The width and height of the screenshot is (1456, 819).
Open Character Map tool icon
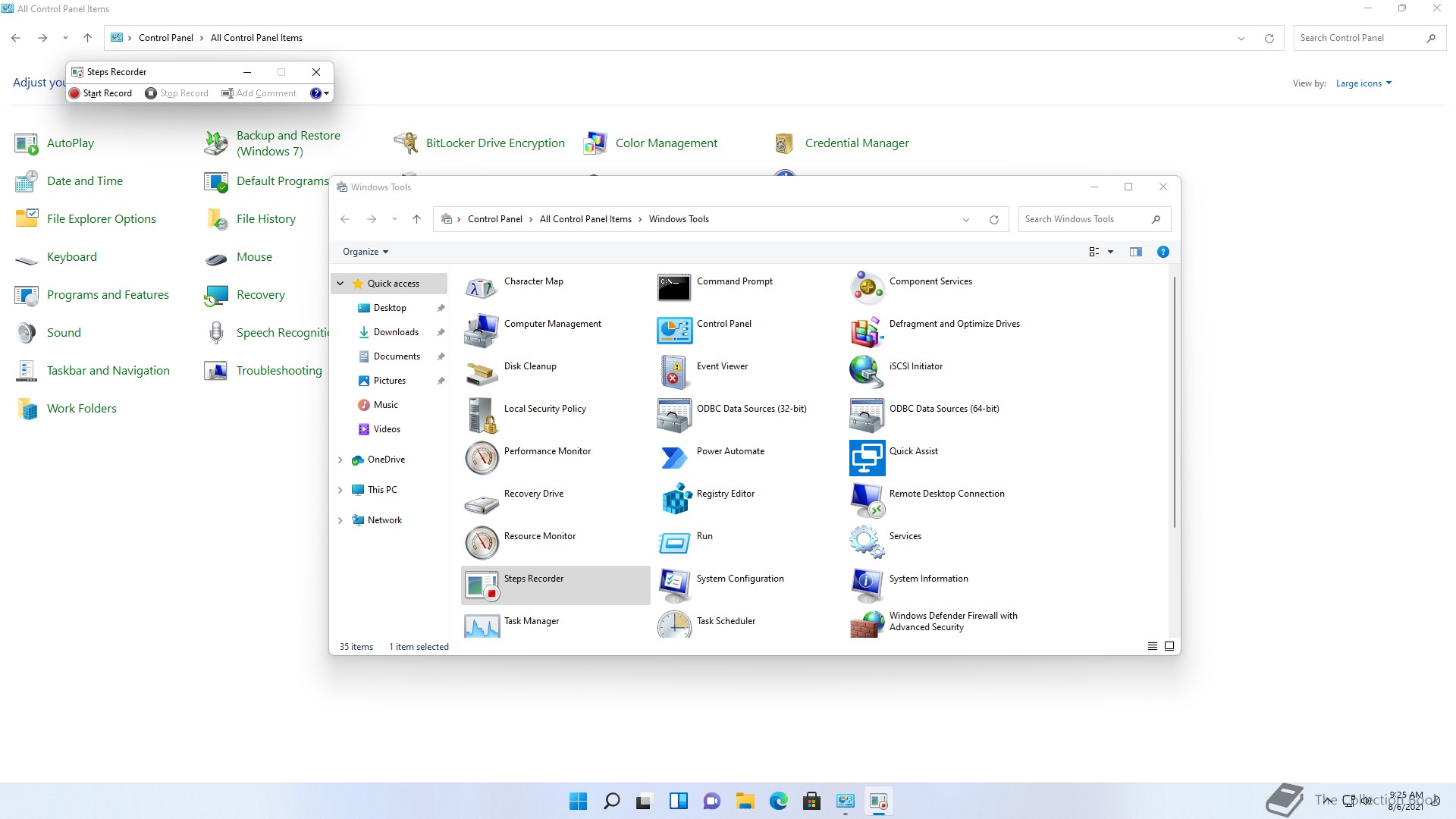[x=482, y=288]
